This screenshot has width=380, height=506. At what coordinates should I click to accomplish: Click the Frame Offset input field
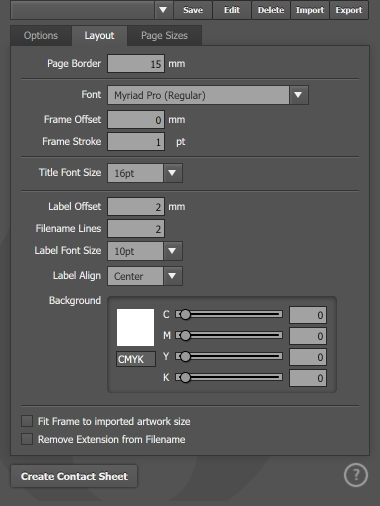(136, 120)
